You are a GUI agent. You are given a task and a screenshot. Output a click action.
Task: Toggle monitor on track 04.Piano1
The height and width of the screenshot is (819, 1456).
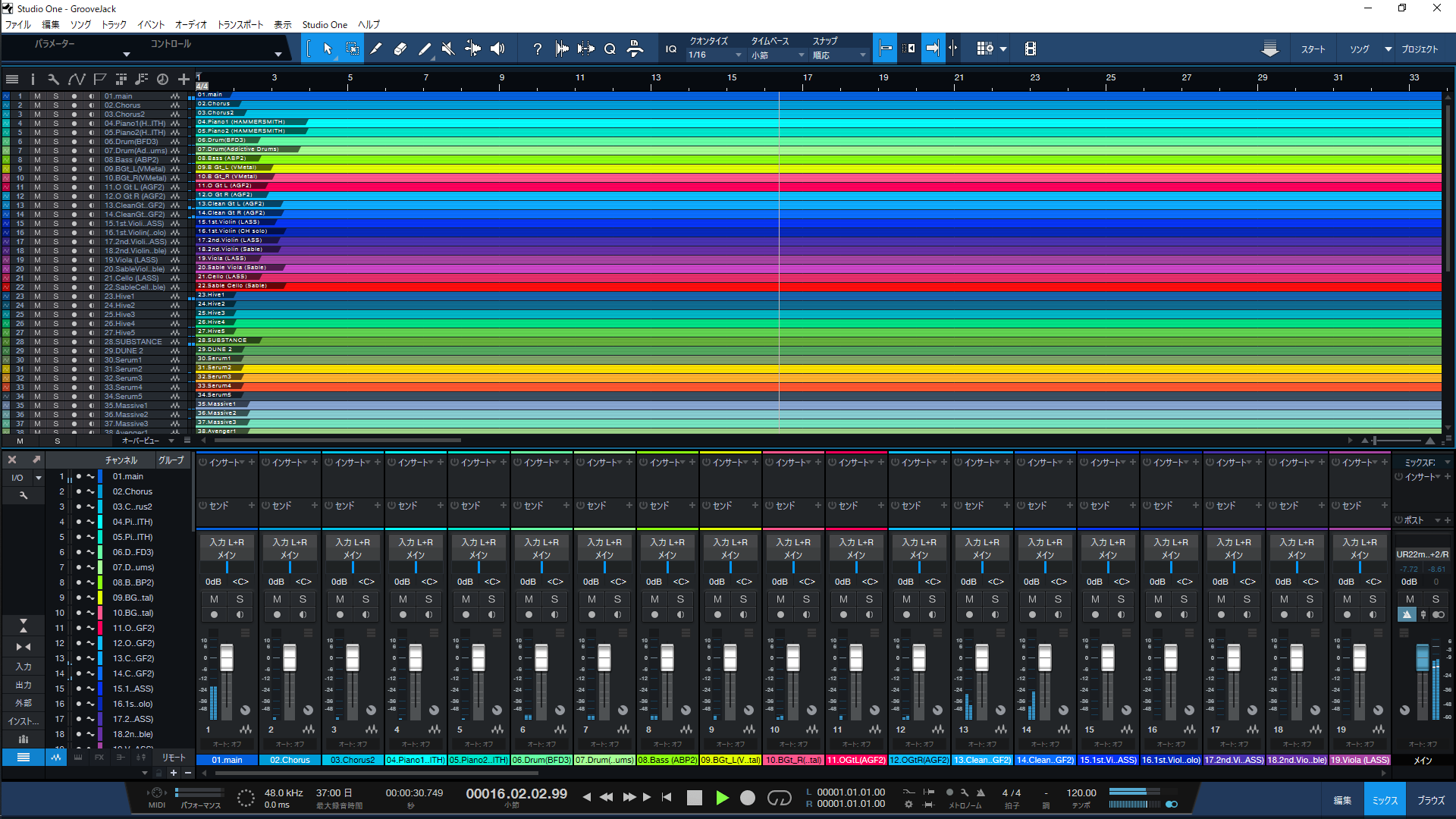coord(92,124)
